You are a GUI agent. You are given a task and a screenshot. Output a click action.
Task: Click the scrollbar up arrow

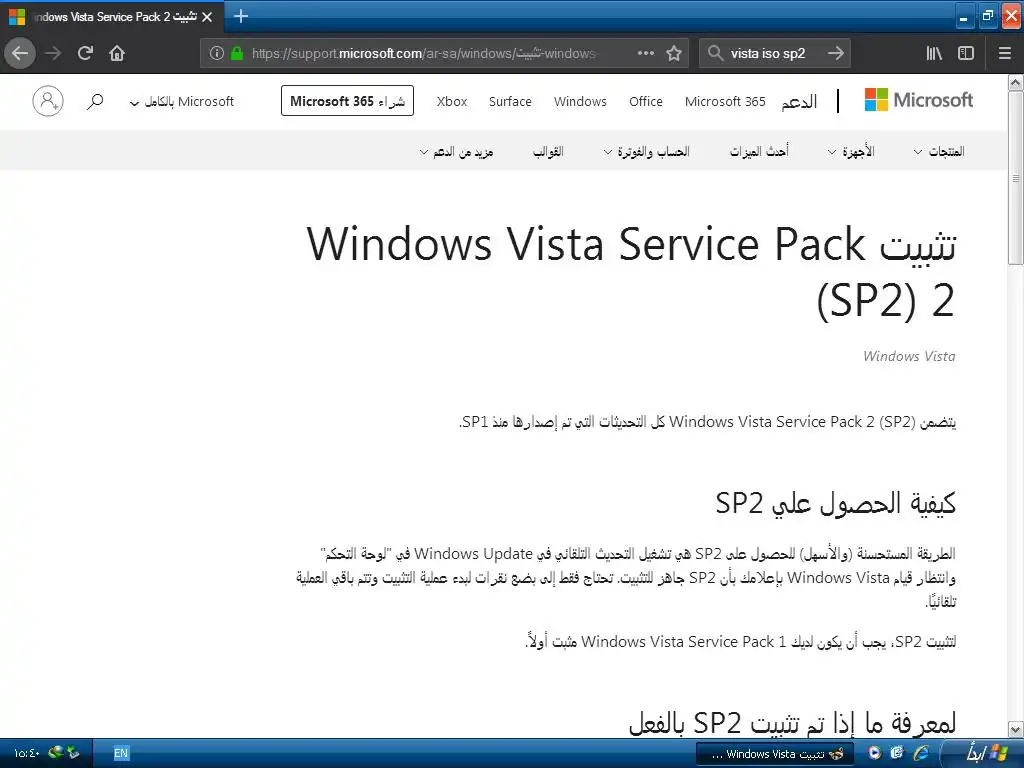coord(1015,82)
